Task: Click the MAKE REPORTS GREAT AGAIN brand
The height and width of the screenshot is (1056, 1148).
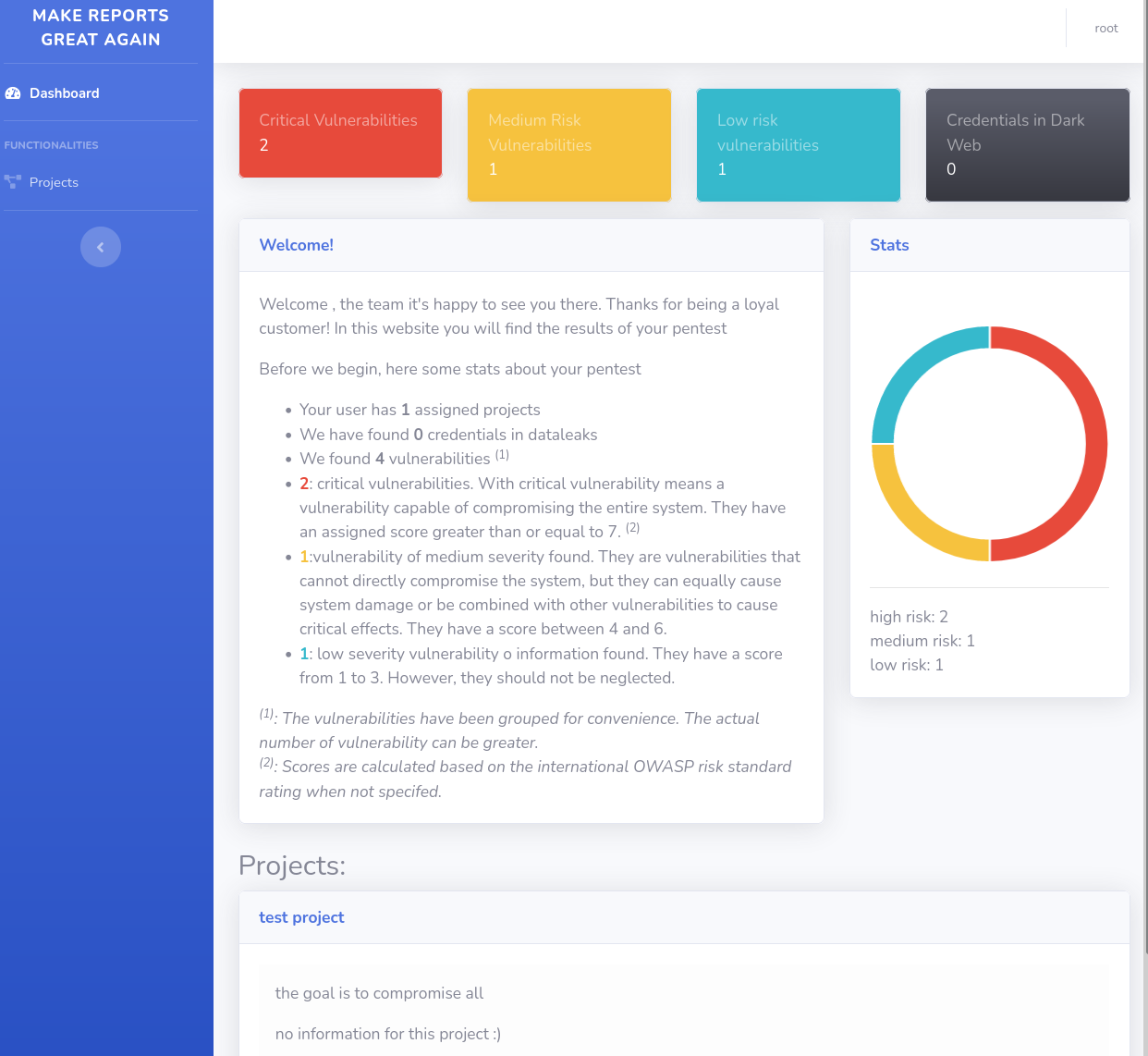Action: point(101,28)
